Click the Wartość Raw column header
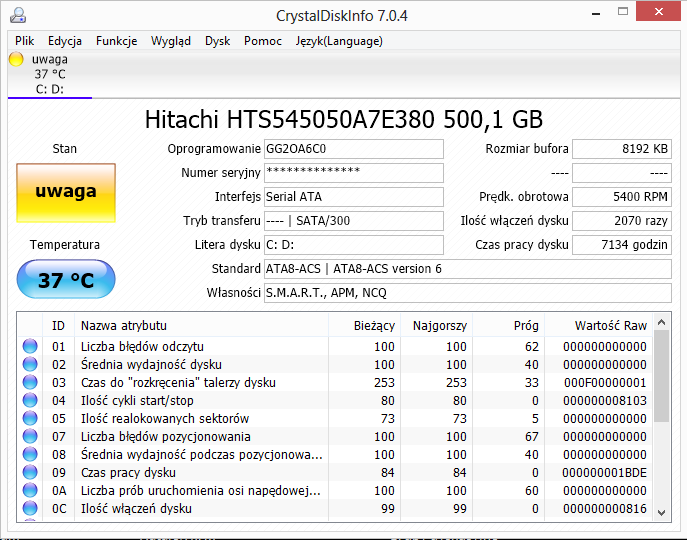 point(598,326)
